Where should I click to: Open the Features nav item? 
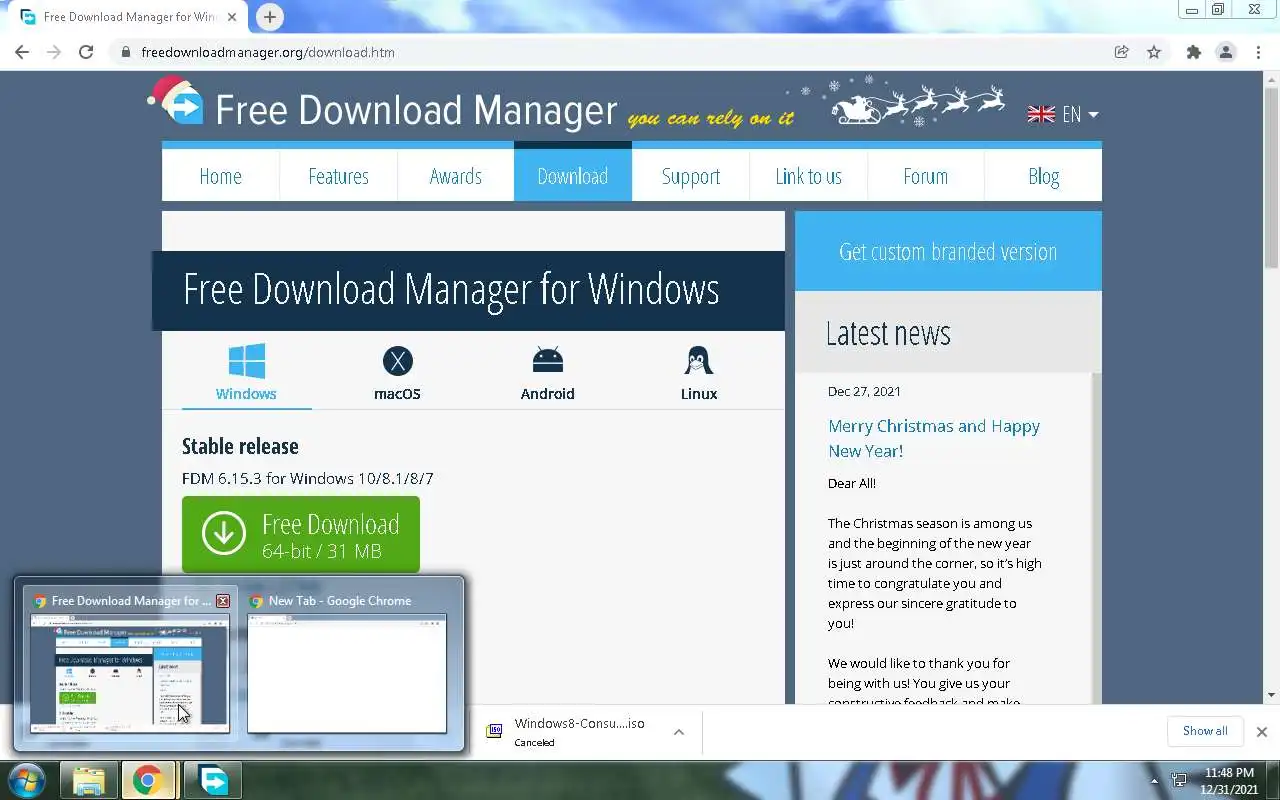(338, 176)
